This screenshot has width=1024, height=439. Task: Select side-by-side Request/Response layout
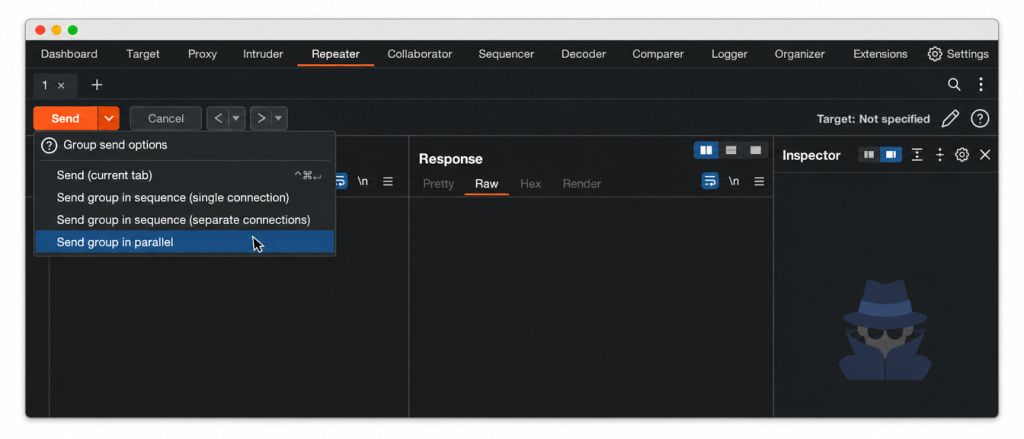click(x=706, y=150)
